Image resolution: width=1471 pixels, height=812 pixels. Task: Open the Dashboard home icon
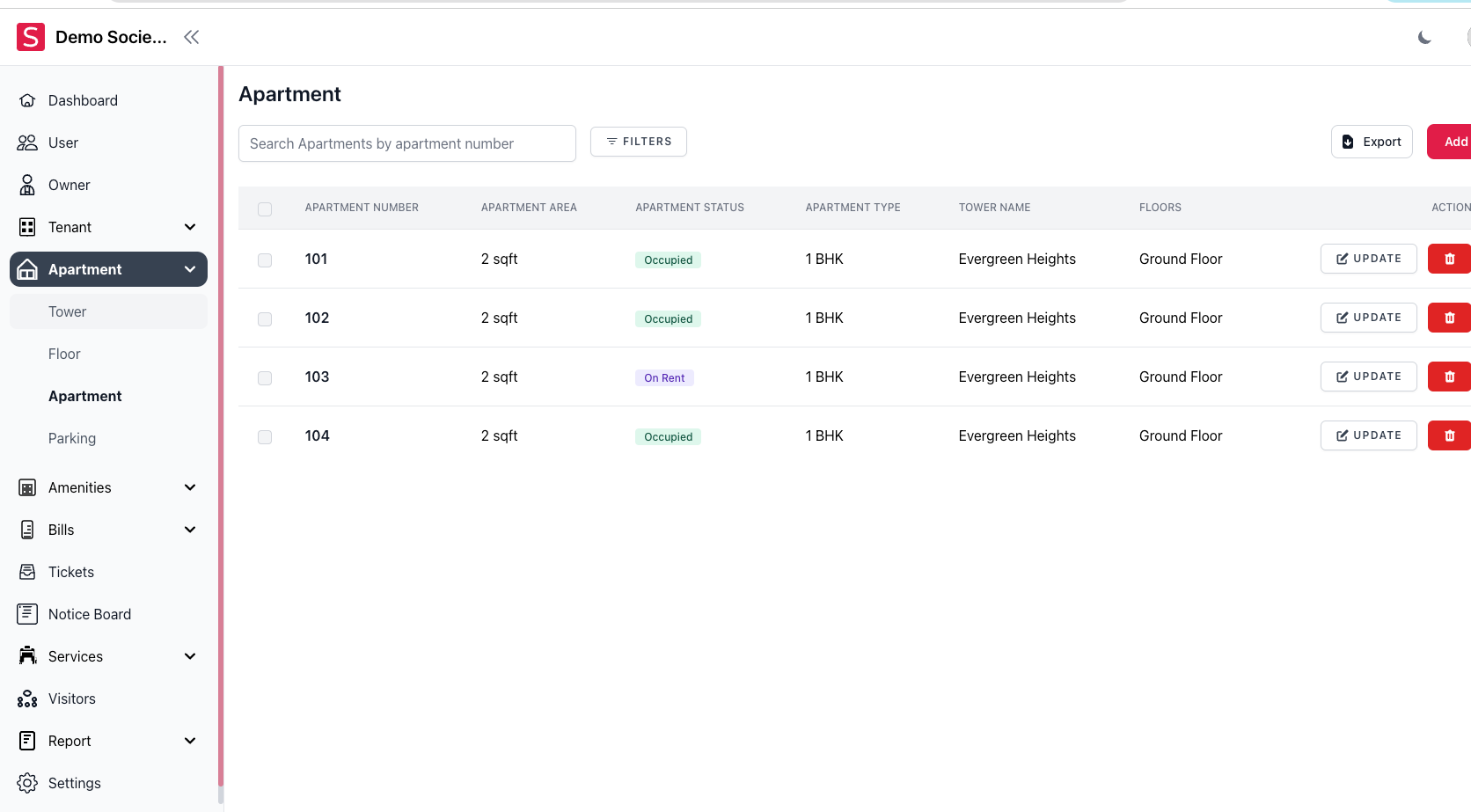pos(27,100)
